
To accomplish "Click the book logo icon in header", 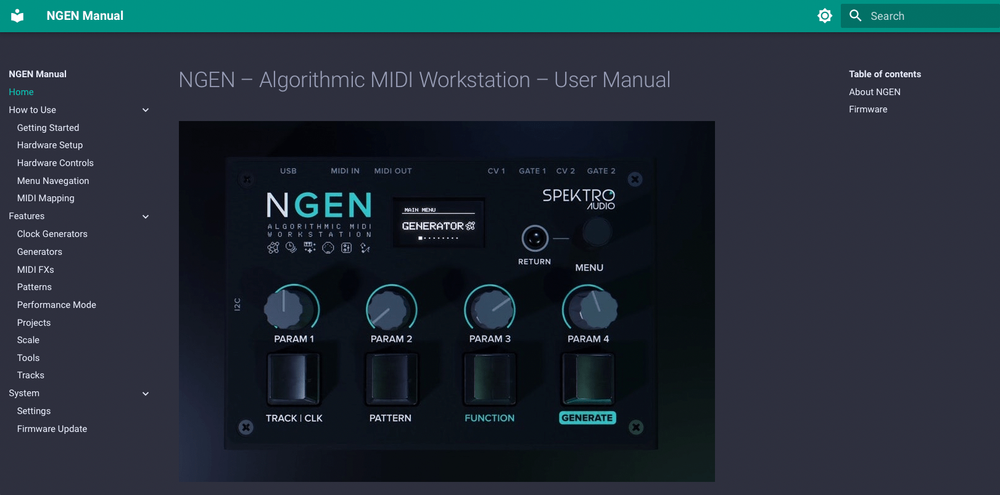I will [17, 16].
